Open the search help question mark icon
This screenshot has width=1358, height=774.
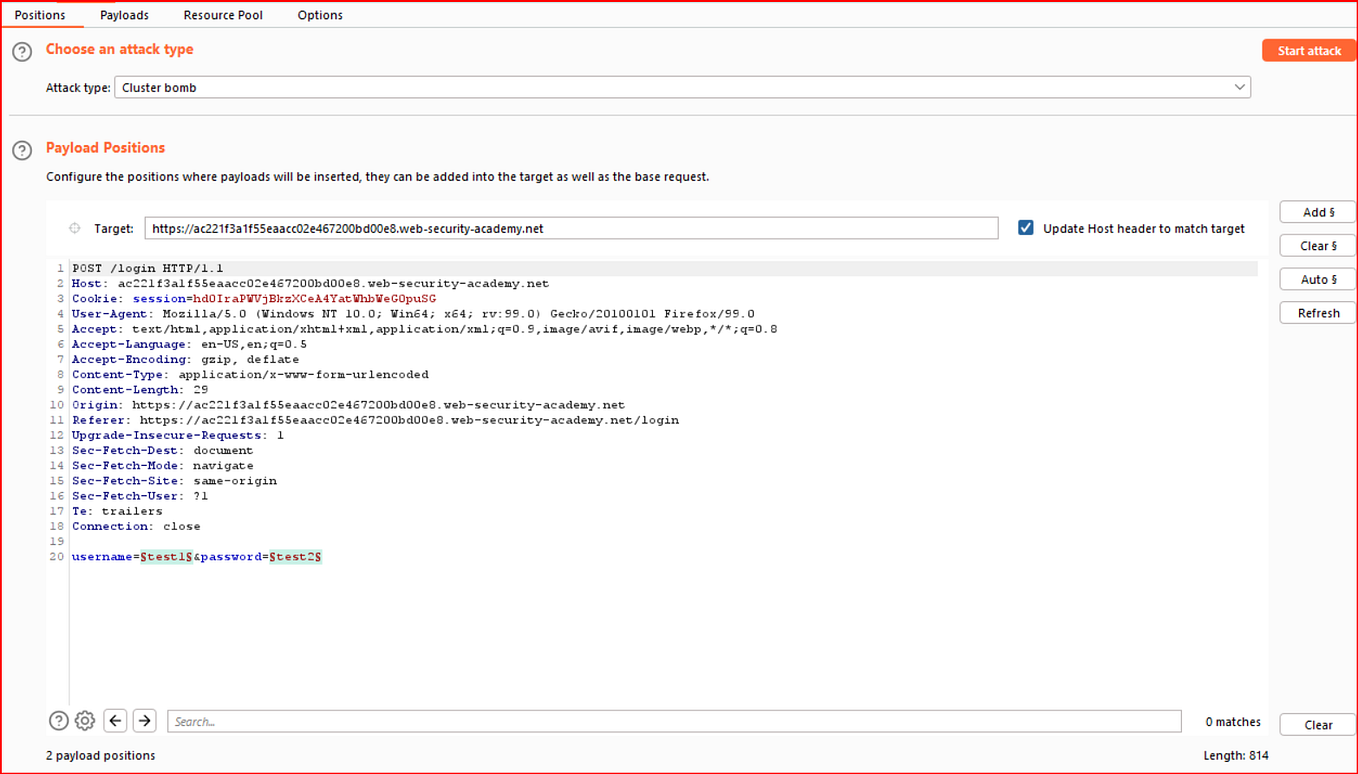point(58,720)
